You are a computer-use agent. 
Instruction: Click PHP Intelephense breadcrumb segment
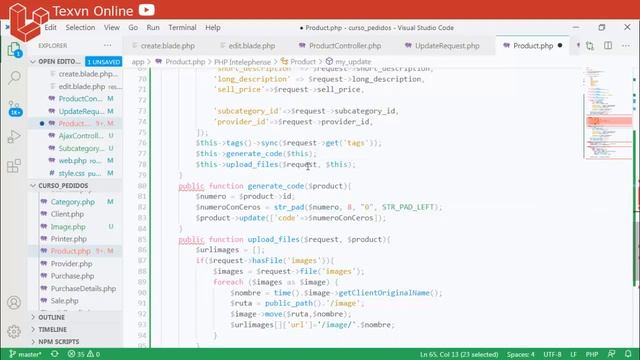click(242, 62)
